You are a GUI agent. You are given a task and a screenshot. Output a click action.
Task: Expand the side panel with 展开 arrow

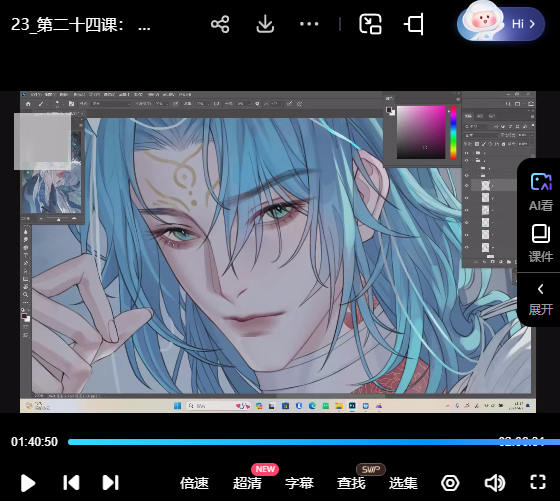pos(541,299)
